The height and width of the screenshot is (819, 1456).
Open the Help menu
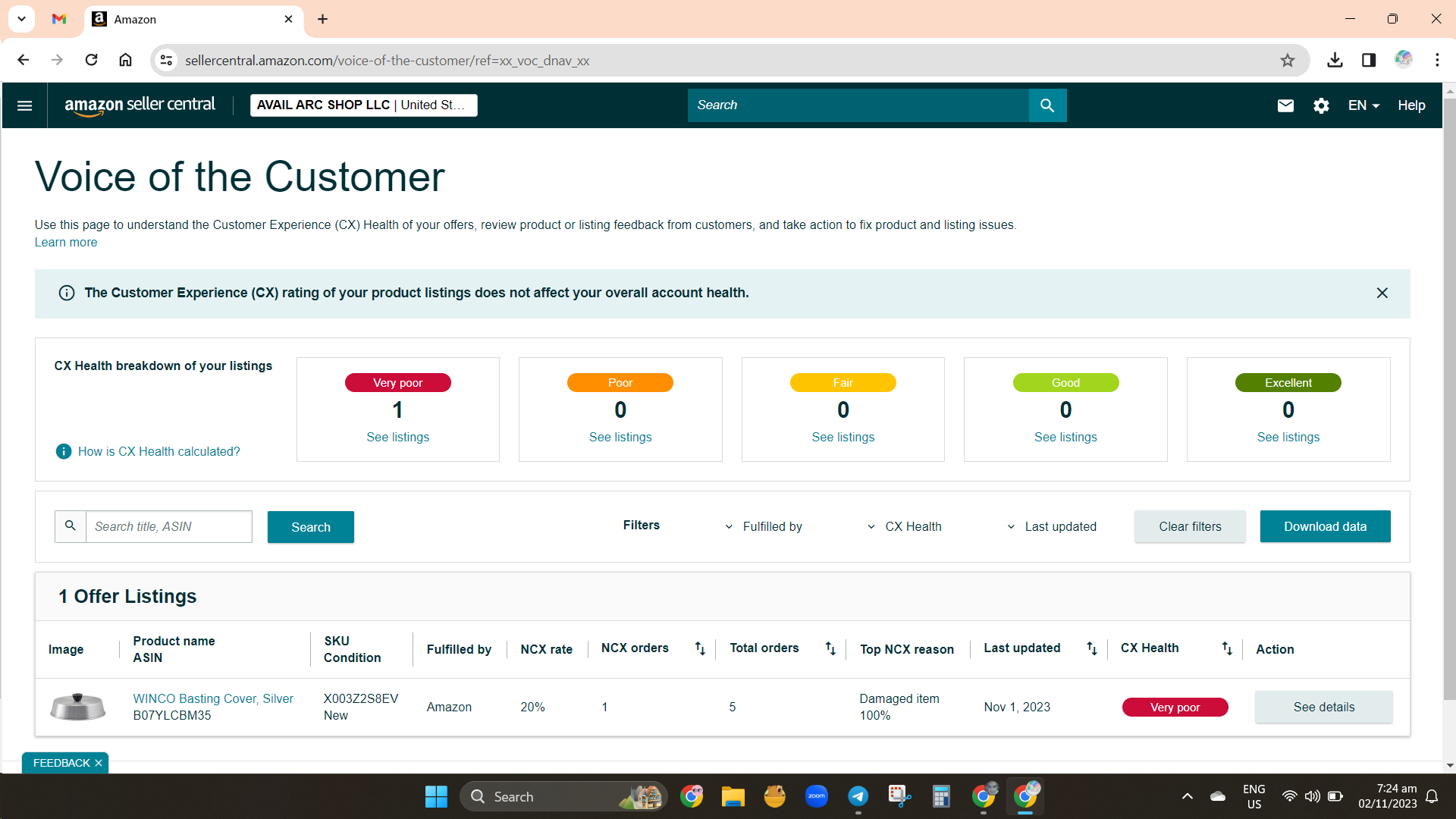[x=1411, y=105]
